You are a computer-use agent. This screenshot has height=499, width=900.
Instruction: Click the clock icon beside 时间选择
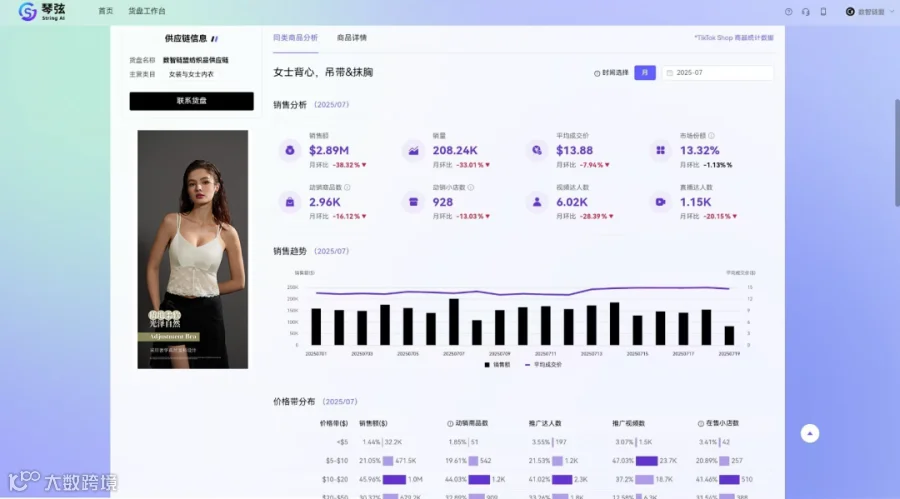(597, 73)
